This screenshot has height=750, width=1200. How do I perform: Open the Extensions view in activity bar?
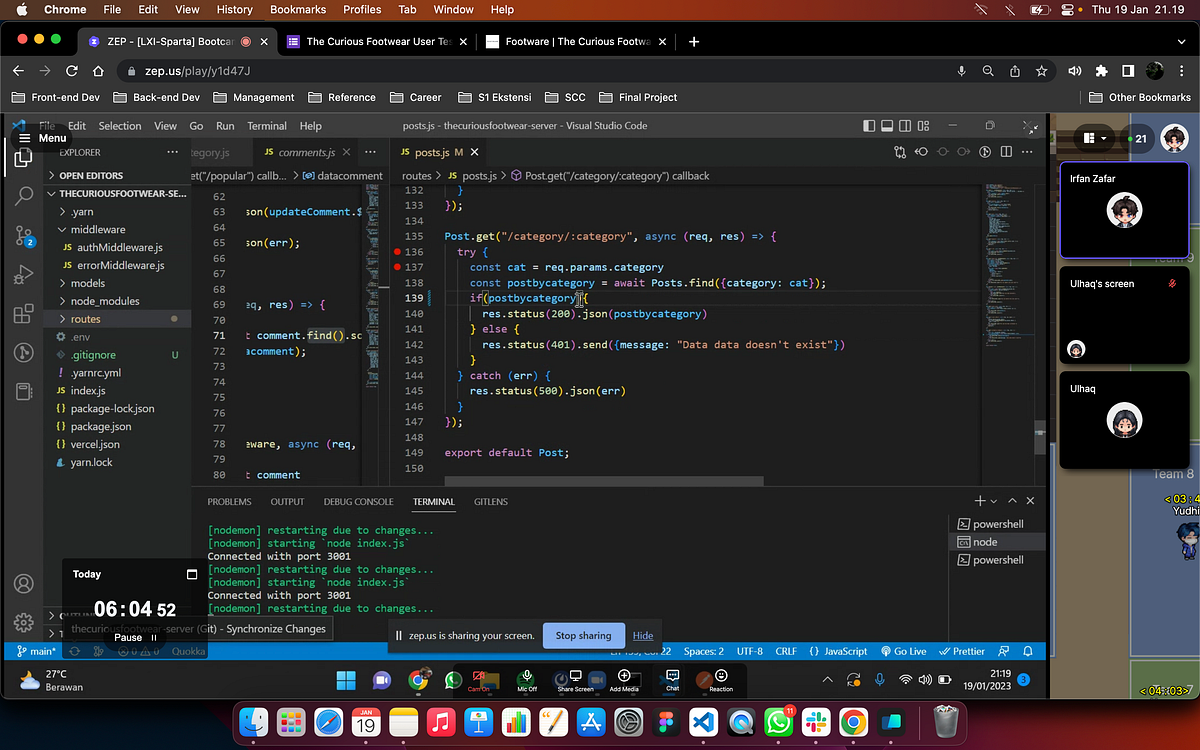tap(24, 314)
